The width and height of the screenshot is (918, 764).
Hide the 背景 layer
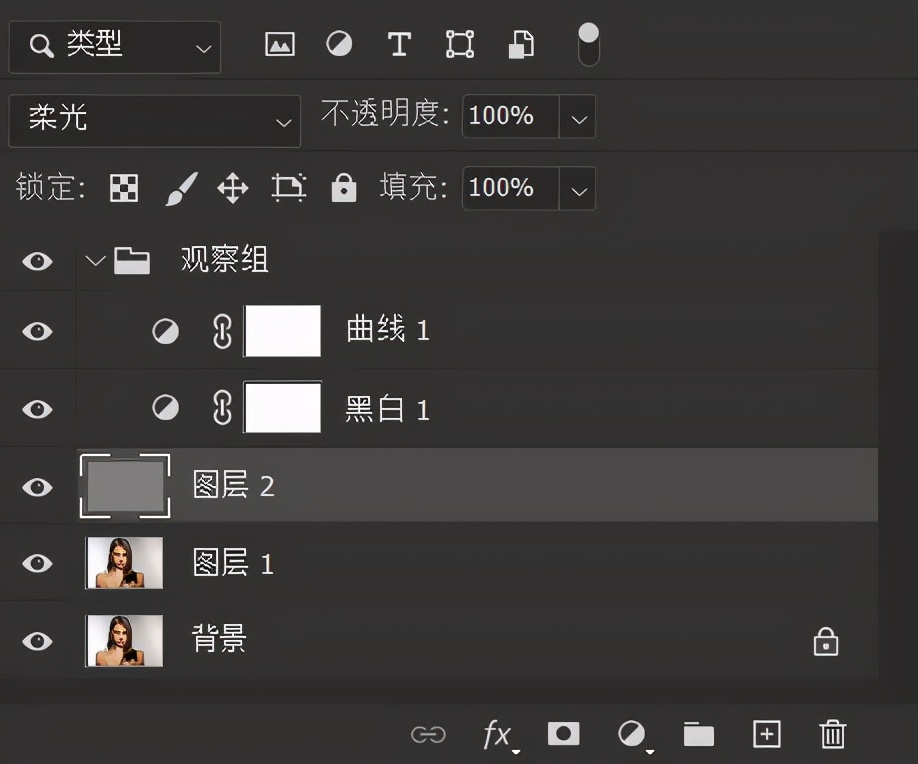coord(37,641)
